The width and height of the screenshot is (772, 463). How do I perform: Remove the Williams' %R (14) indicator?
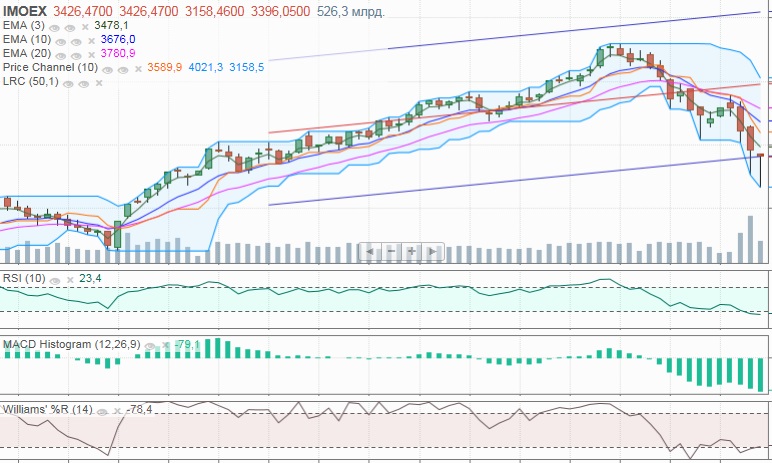[x=117, y=411]
